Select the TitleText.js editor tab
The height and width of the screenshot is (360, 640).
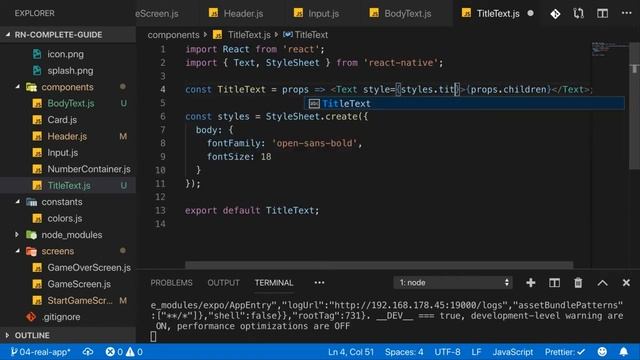498,13
